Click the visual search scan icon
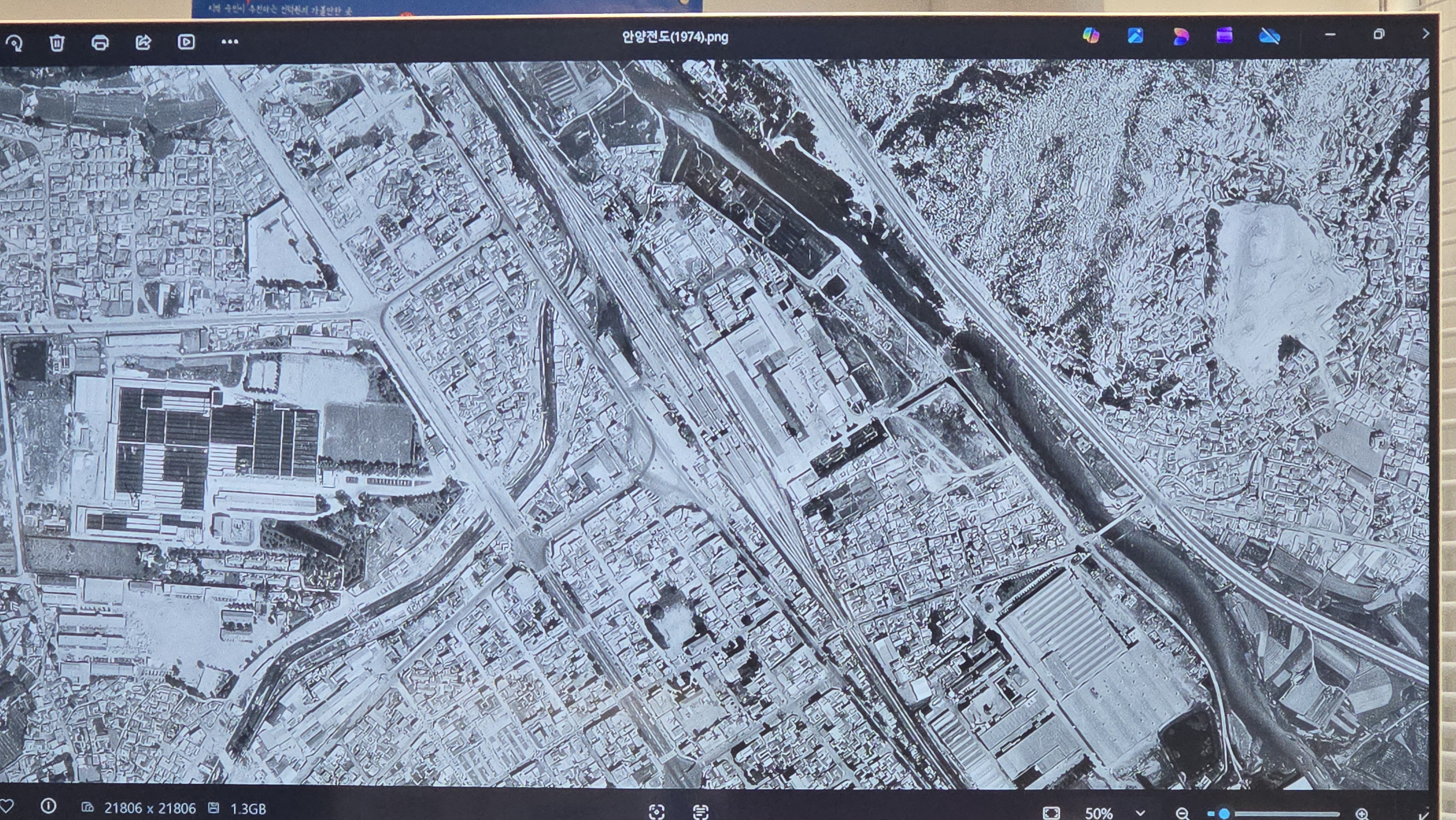The width and height of the screenshot is (1456, 820). coord(657,812)
